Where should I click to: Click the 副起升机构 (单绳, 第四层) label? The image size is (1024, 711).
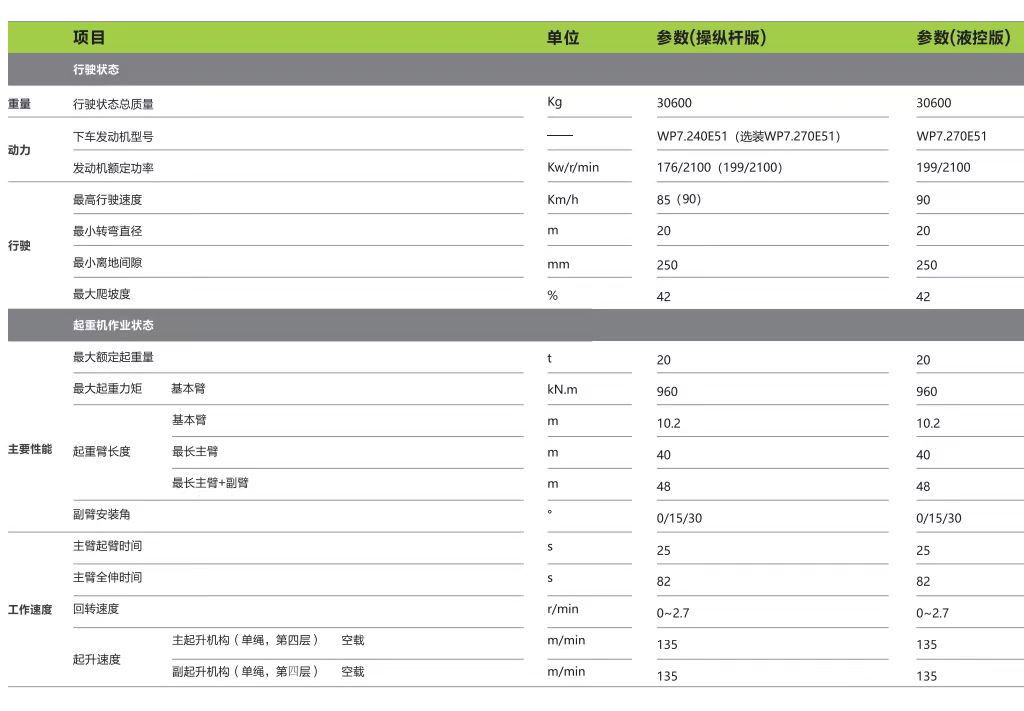[x=245, y=672]
